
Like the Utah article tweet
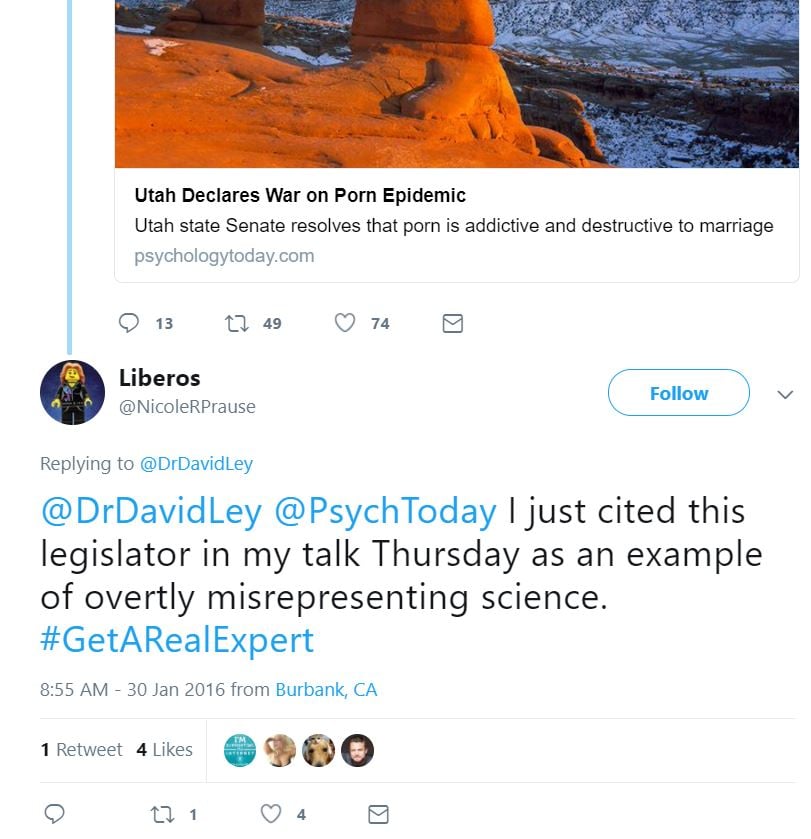pos(345,323)
